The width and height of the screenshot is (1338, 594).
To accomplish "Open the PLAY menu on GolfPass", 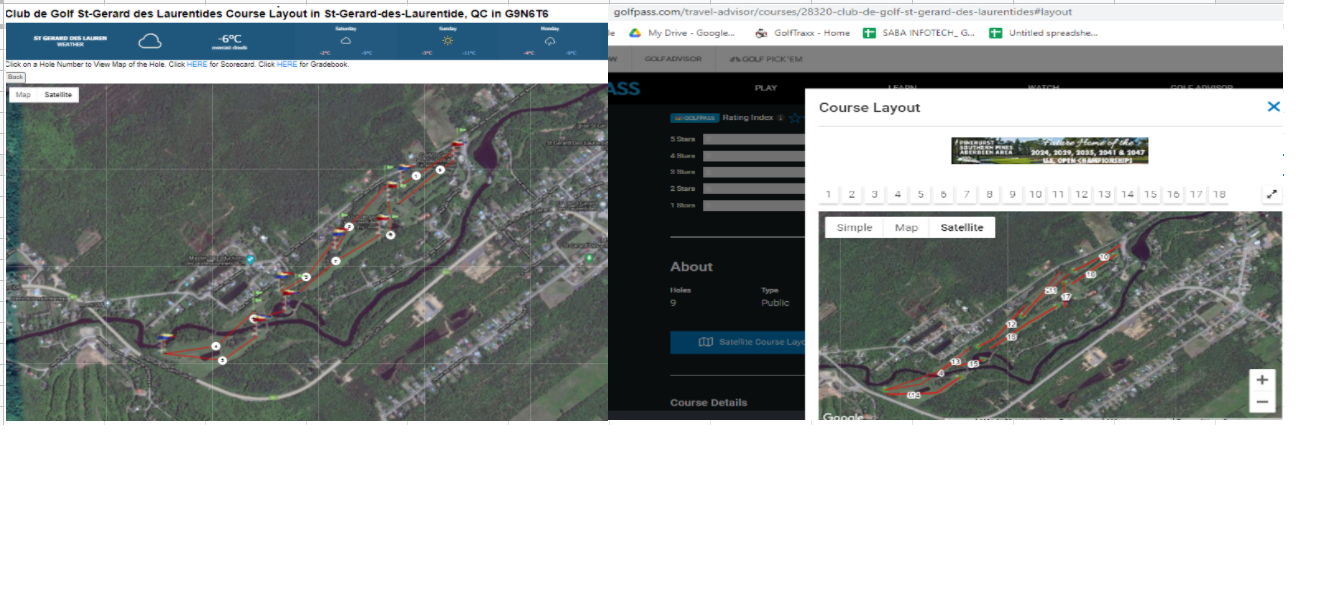I will 766,88.
